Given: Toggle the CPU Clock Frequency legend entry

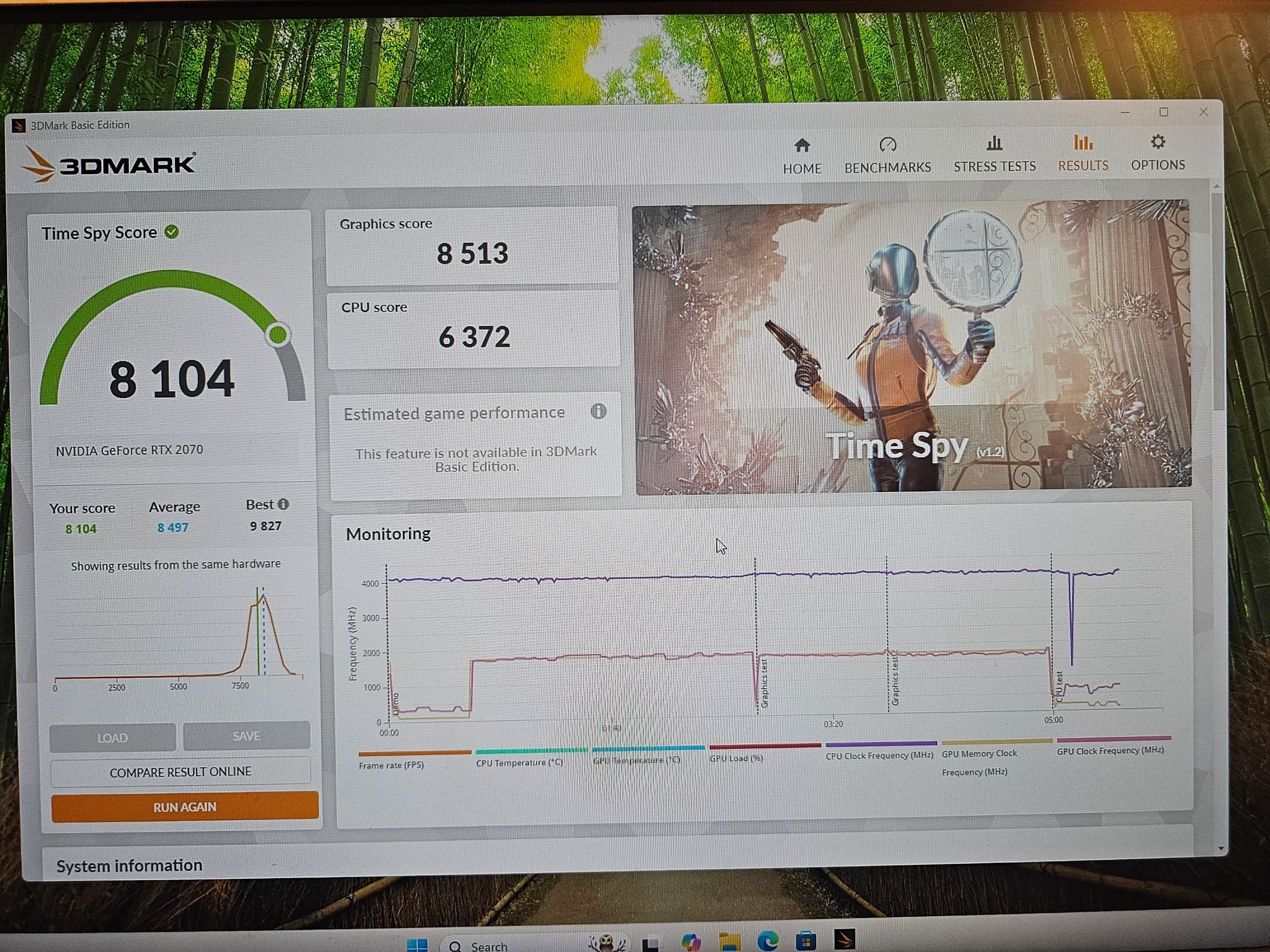Looking at the screenshot, I should (881, 751).
